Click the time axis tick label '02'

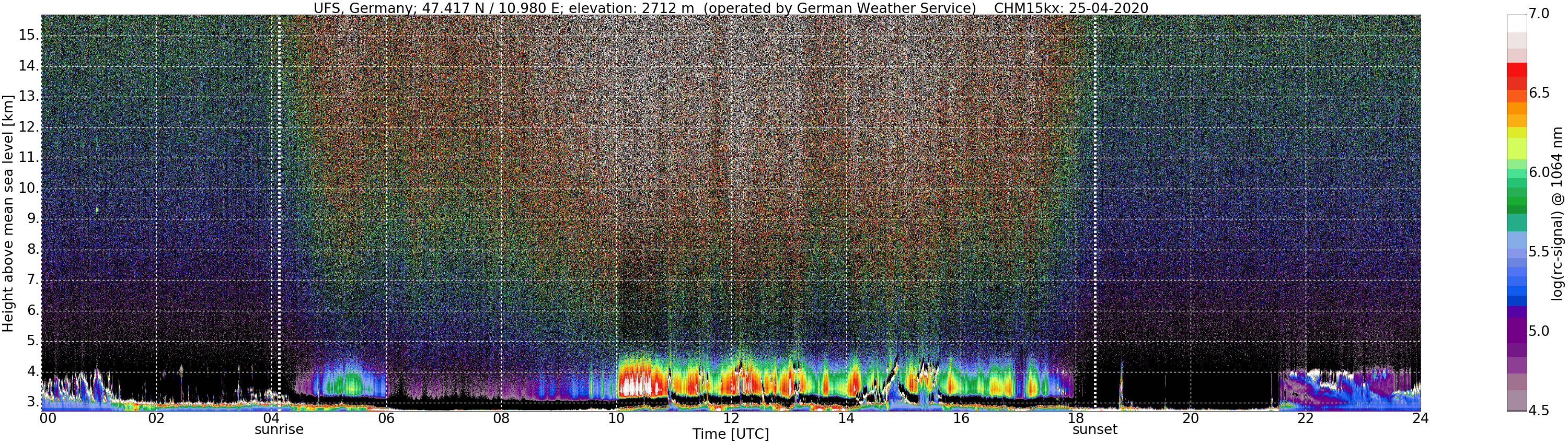(156, 418)
